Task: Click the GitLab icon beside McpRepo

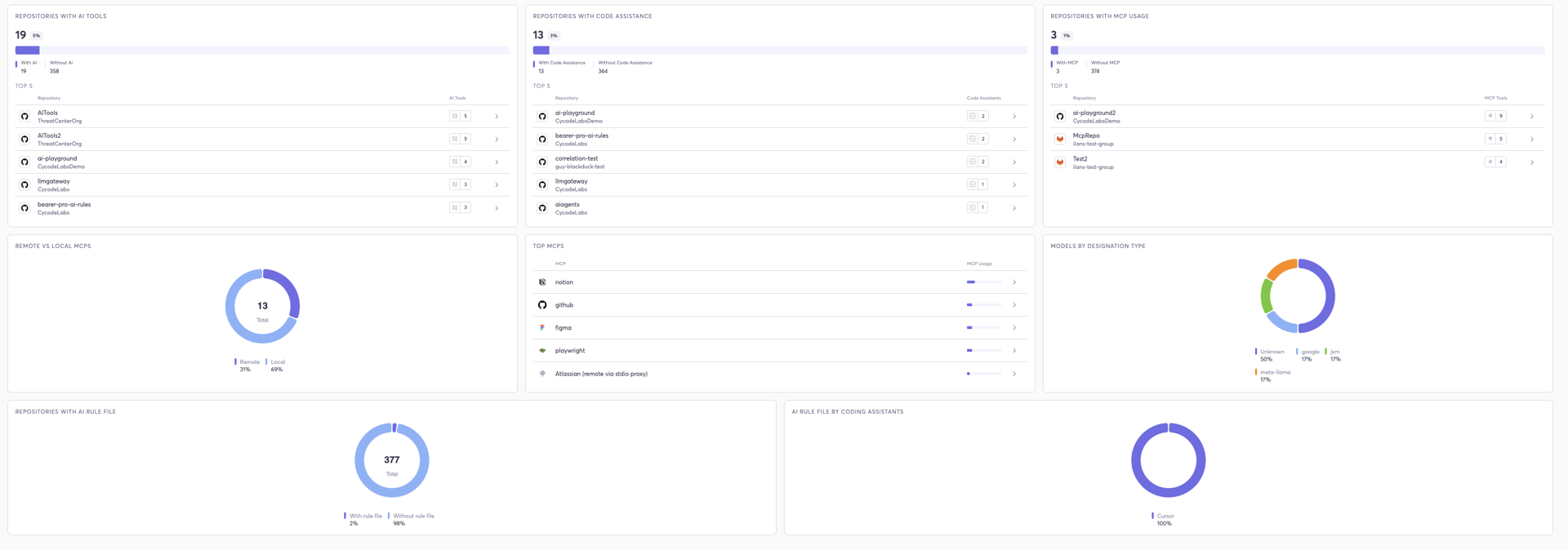Action: [x=1060, y=140]
